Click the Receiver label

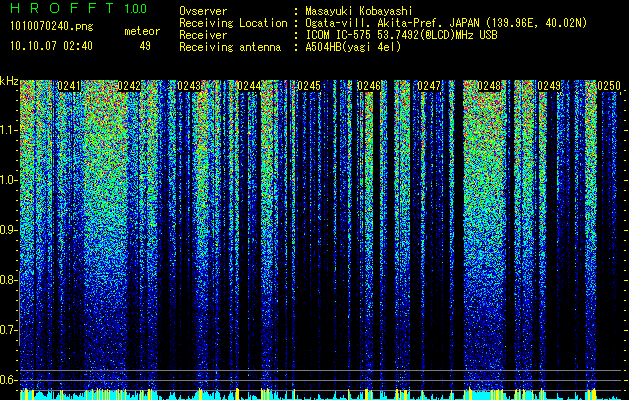coord(203,35)
